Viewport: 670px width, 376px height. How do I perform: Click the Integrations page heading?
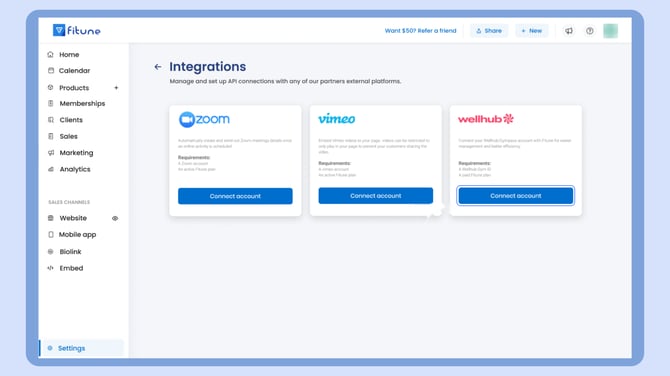pos(208,67)
